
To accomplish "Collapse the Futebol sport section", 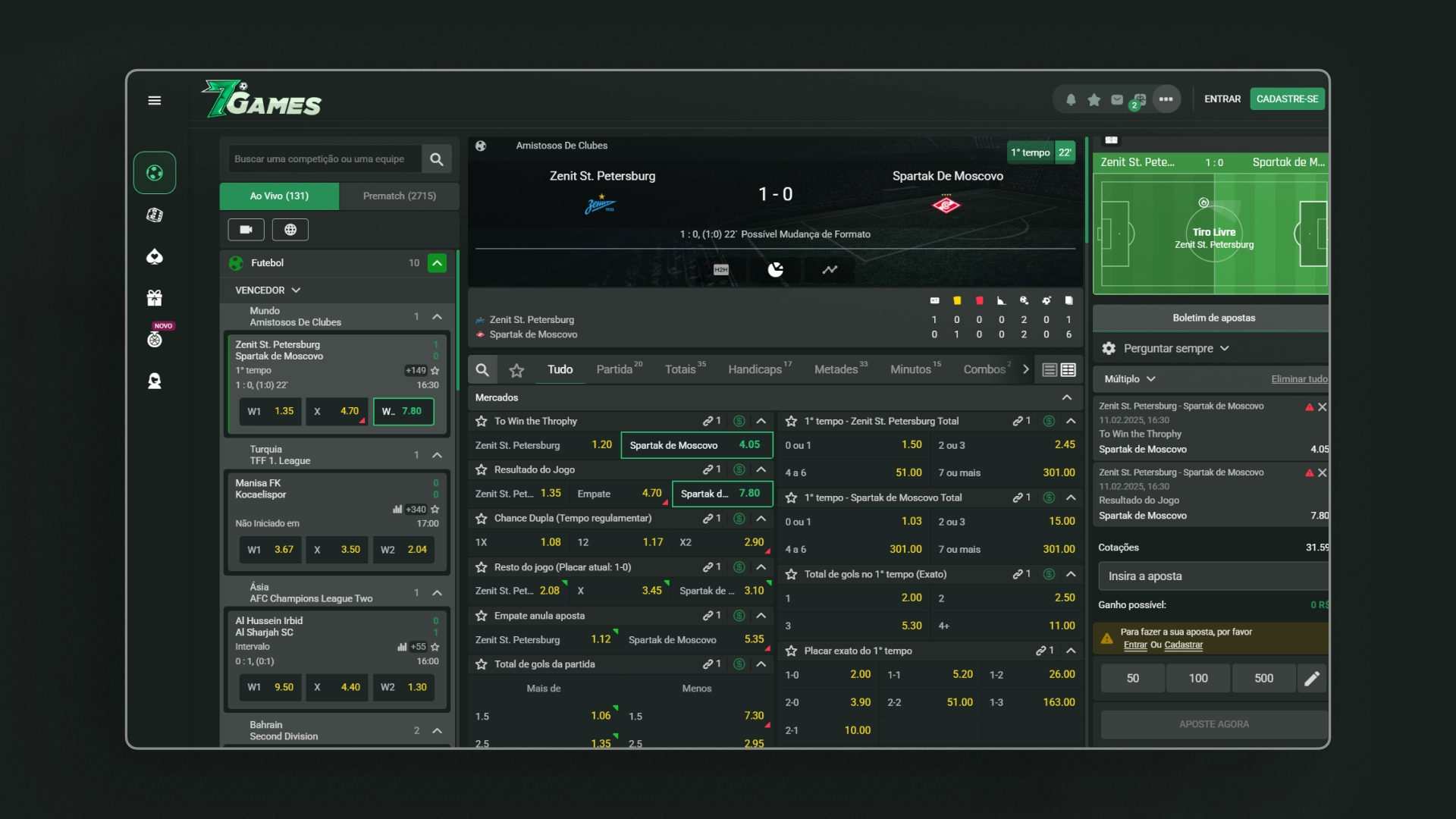I will 438,263.
